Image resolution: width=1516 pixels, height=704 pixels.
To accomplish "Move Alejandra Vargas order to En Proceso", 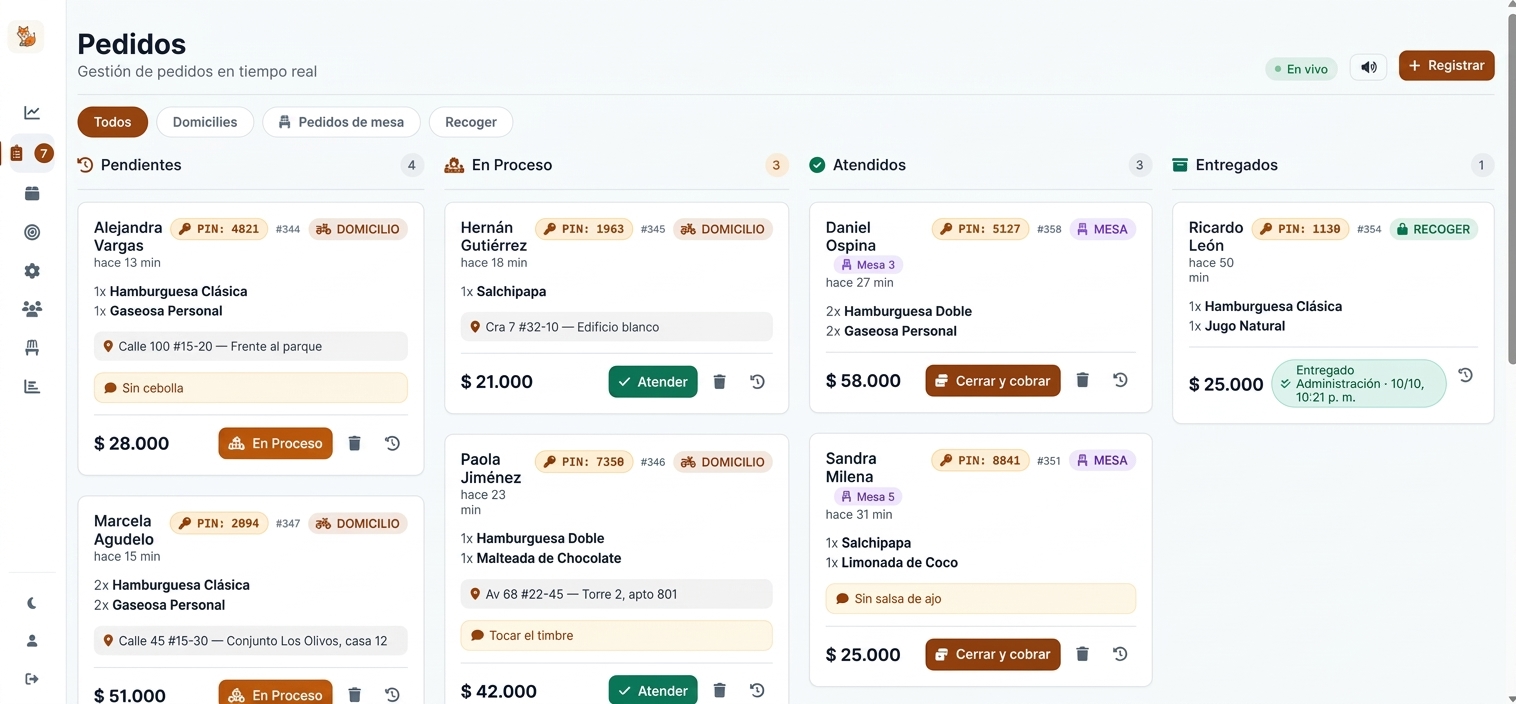I will click(275, 443).
